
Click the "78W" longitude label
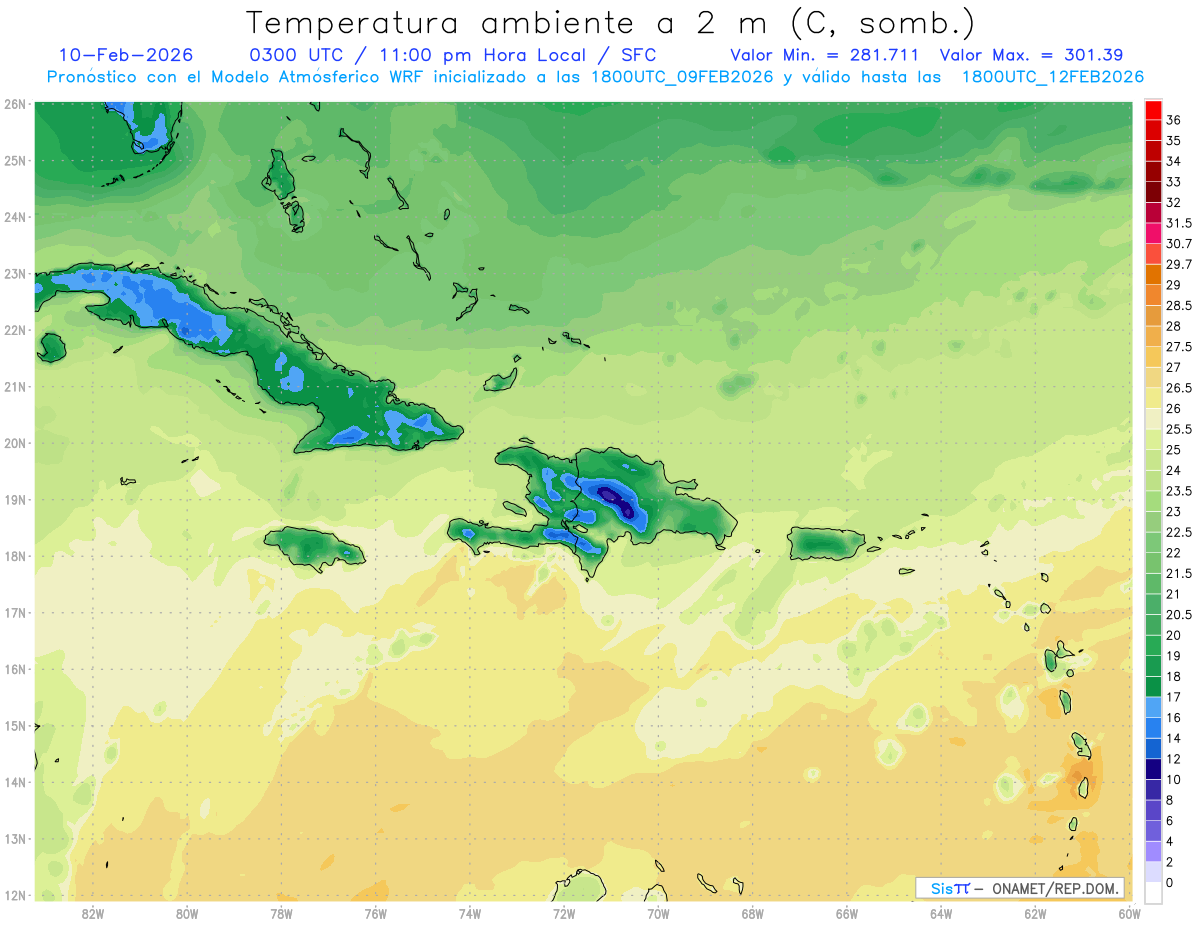point(281,914)
